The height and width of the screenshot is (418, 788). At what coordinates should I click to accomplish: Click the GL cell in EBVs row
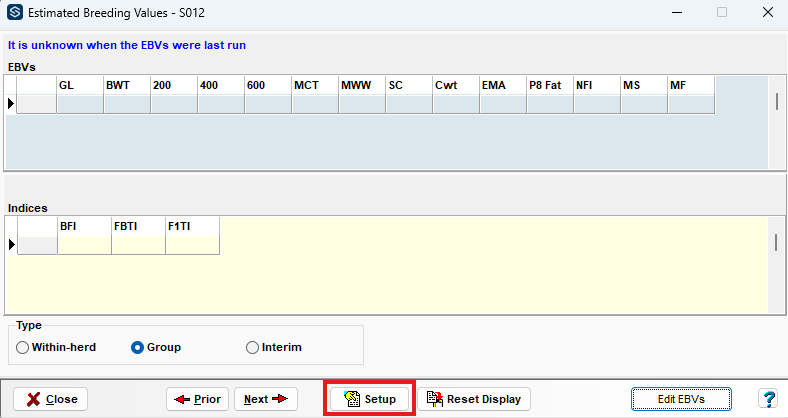(80, 104)
